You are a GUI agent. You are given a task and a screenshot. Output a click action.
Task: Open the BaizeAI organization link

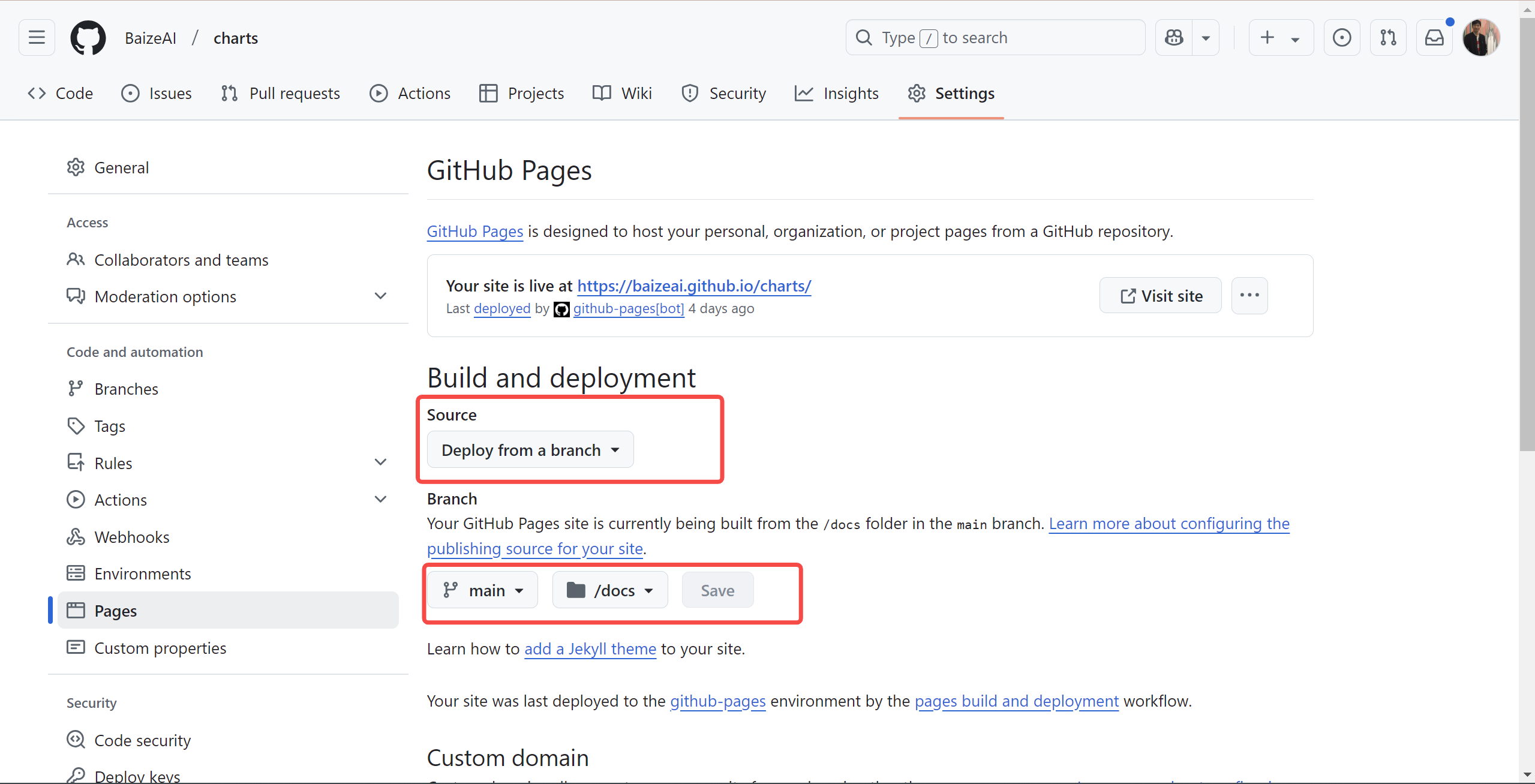pos(151,38)
